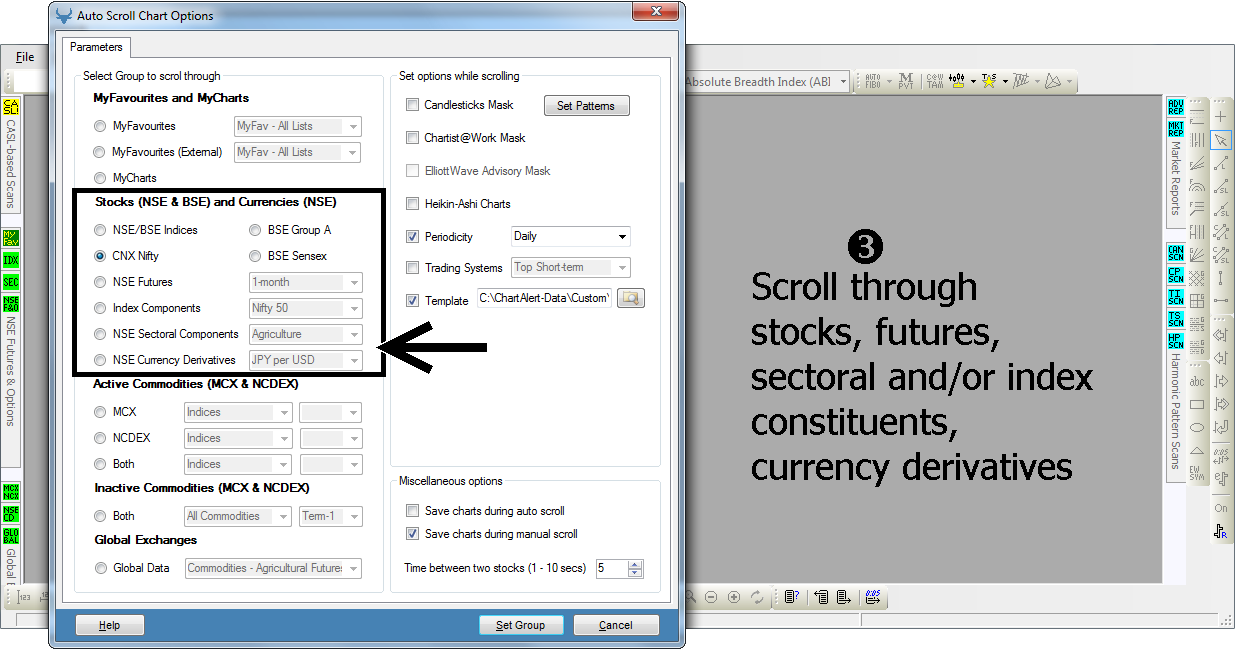Screen dimensions: 1235x650
Task: Click the zoom in magnifier in bottom toolbar
Action: point(734,597)
